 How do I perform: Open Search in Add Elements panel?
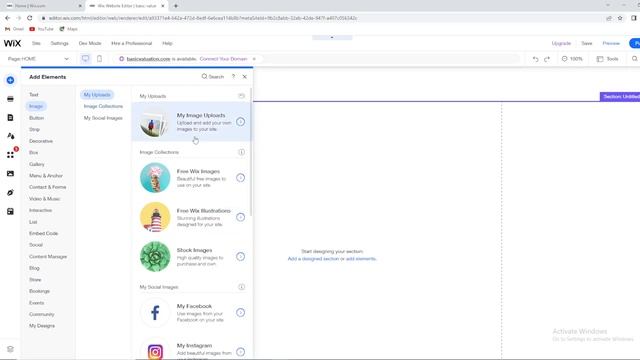point(213,77)
